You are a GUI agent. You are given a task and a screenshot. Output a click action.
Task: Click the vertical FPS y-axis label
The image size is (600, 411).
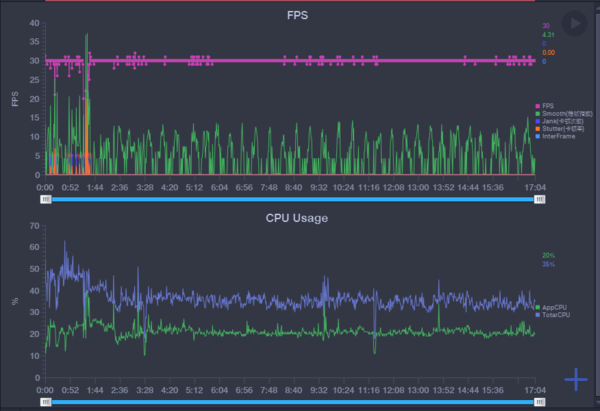[15, 99]
